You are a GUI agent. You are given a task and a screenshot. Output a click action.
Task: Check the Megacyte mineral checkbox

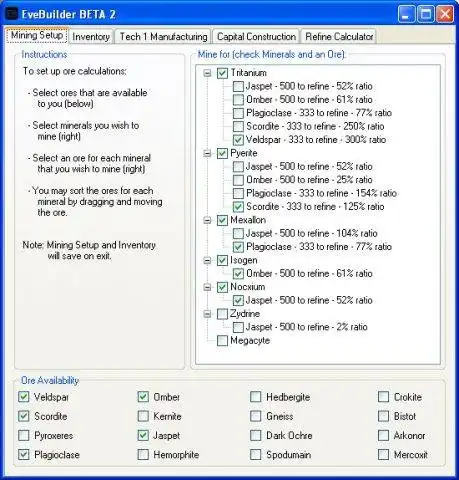pos(222,341)
